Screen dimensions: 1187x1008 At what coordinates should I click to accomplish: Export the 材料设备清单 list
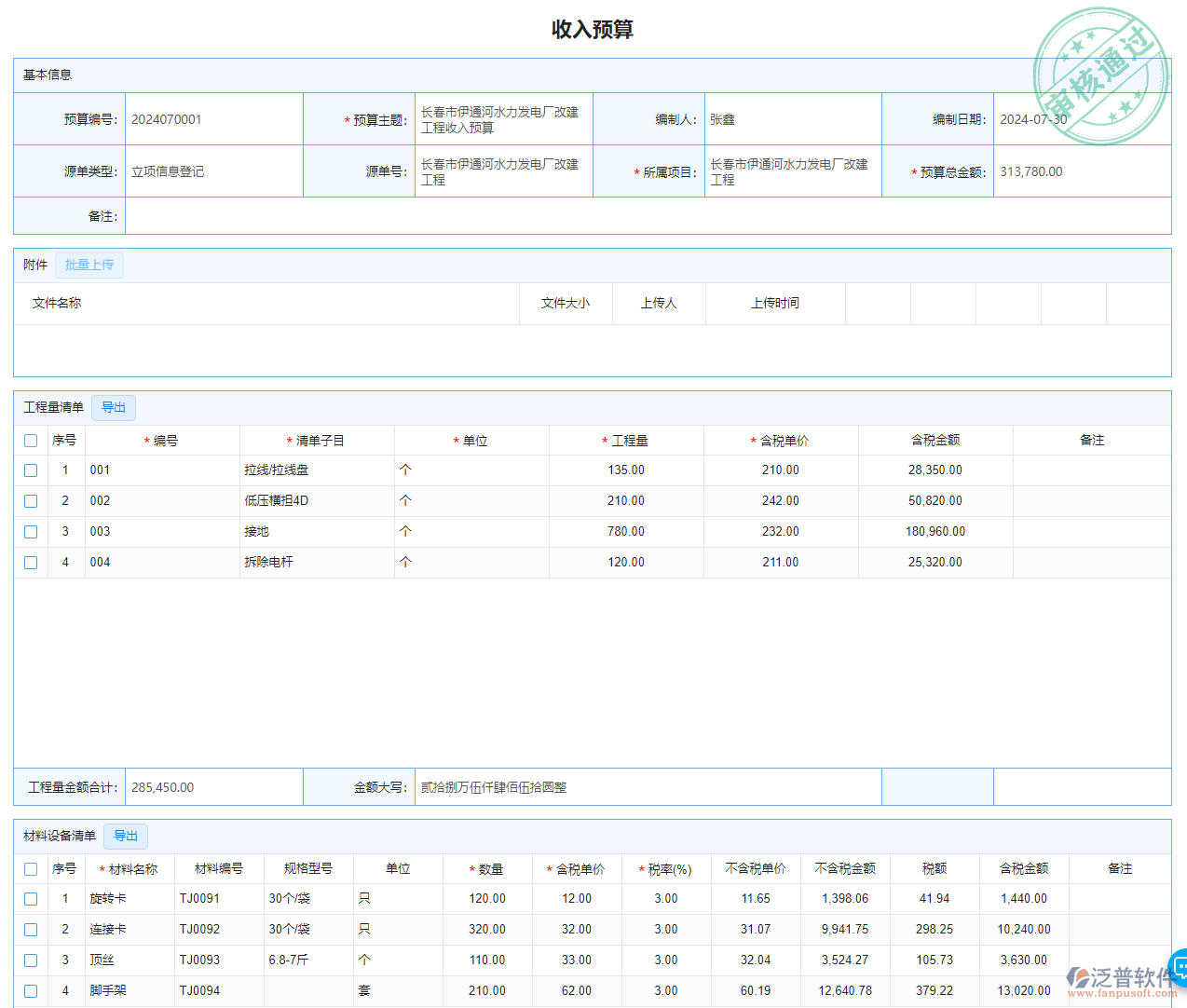(126, 837)
